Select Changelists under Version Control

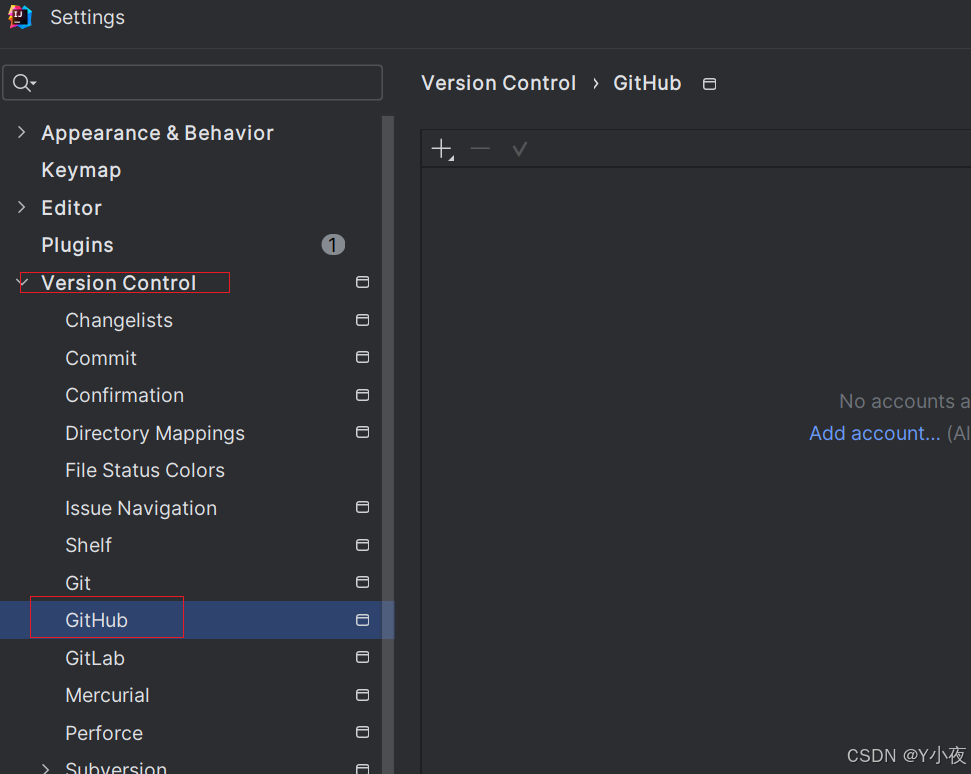click(x=119, y=320)
